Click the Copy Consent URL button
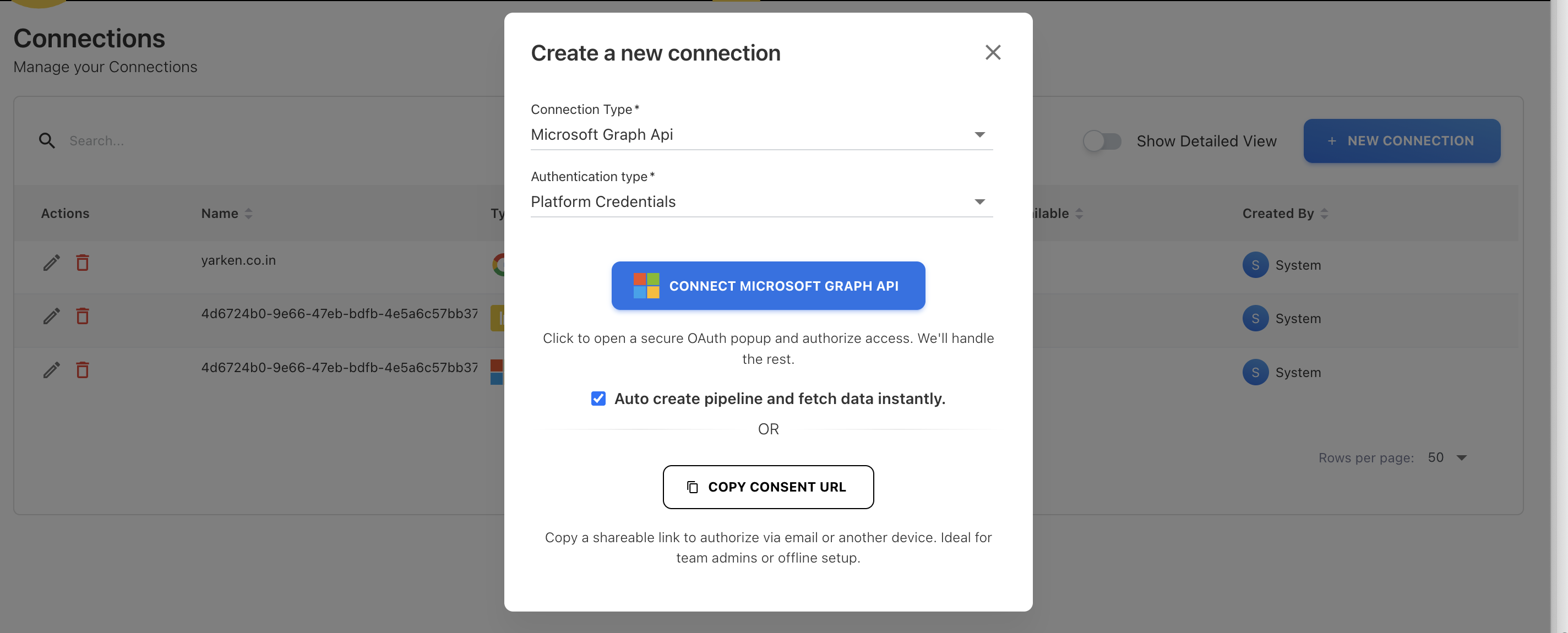 pyautogui.click(x=768, y=487)
